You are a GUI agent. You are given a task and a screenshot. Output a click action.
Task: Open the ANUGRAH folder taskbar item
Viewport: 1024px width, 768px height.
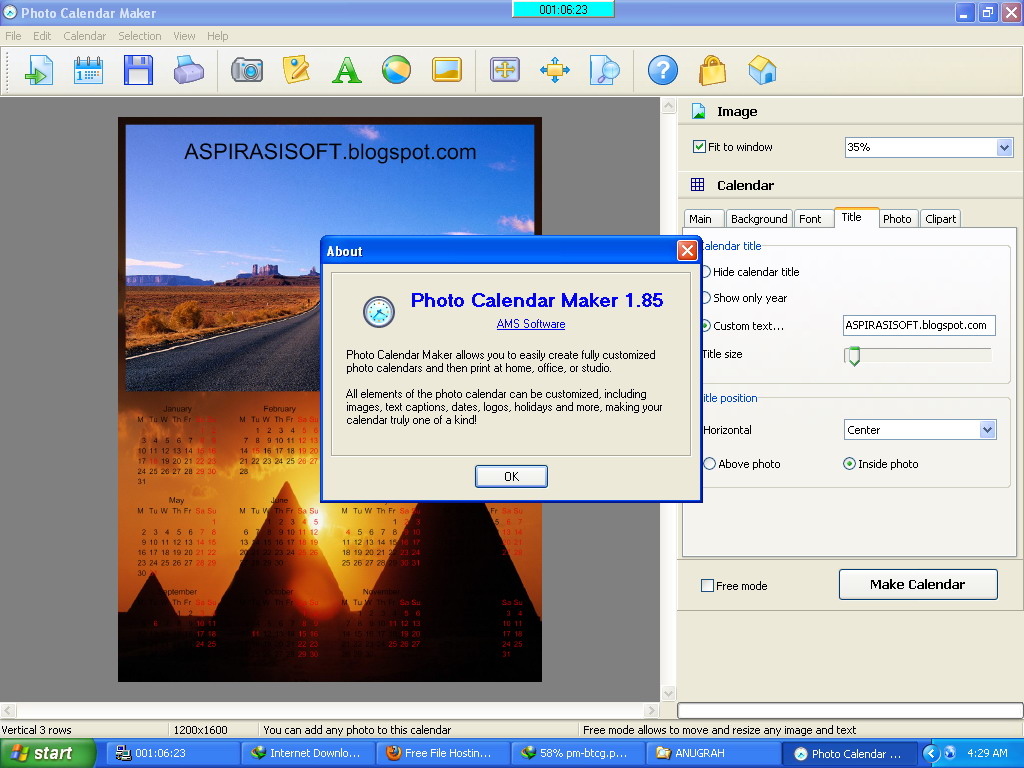click(x=713, y=753)
